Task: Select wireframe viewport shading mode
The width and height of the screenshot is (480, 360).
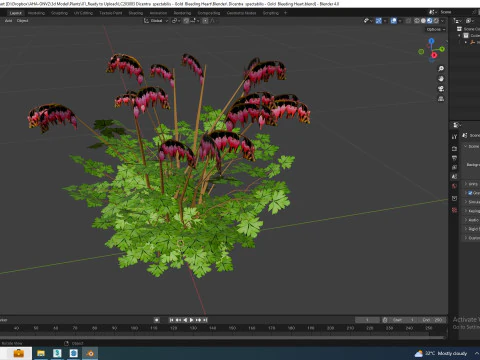Action: (x=417, y=21)
